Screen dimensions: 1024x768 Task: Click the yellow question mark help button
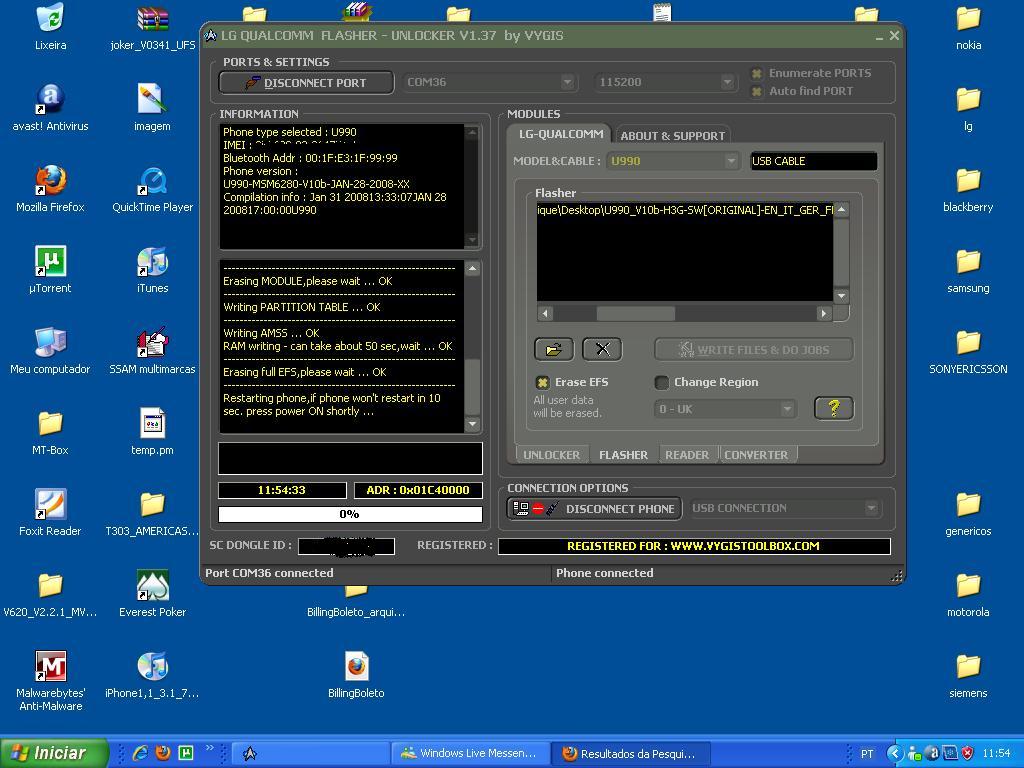pos(833,408)
